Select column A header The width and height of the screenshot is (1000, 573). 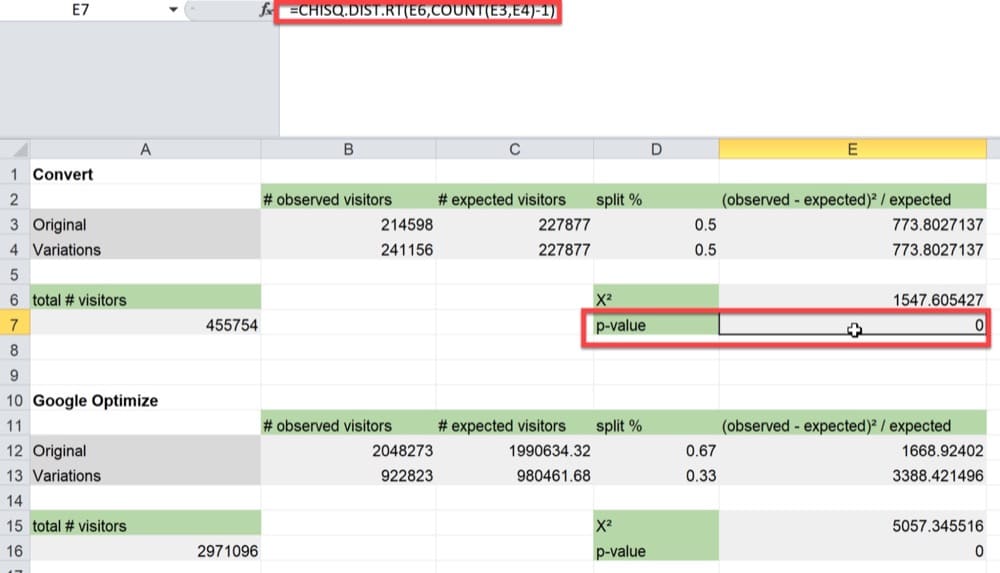pyautogui.click(x=145, y=149)
